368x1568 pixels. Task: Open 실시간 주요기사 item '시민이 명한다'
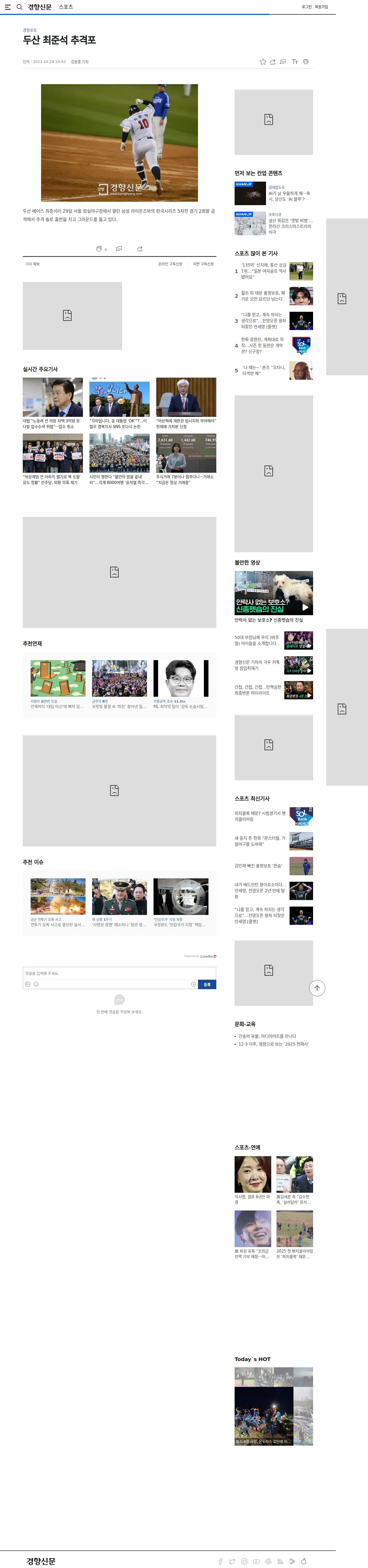click(x=120, y=460)
